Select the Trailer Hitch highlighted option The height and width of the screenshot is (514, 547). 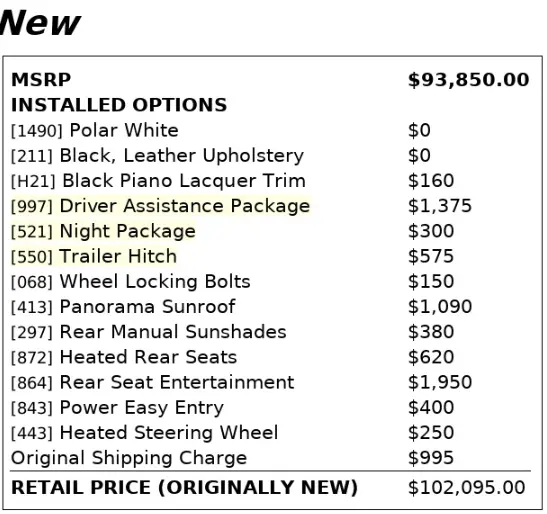[94, 256]
